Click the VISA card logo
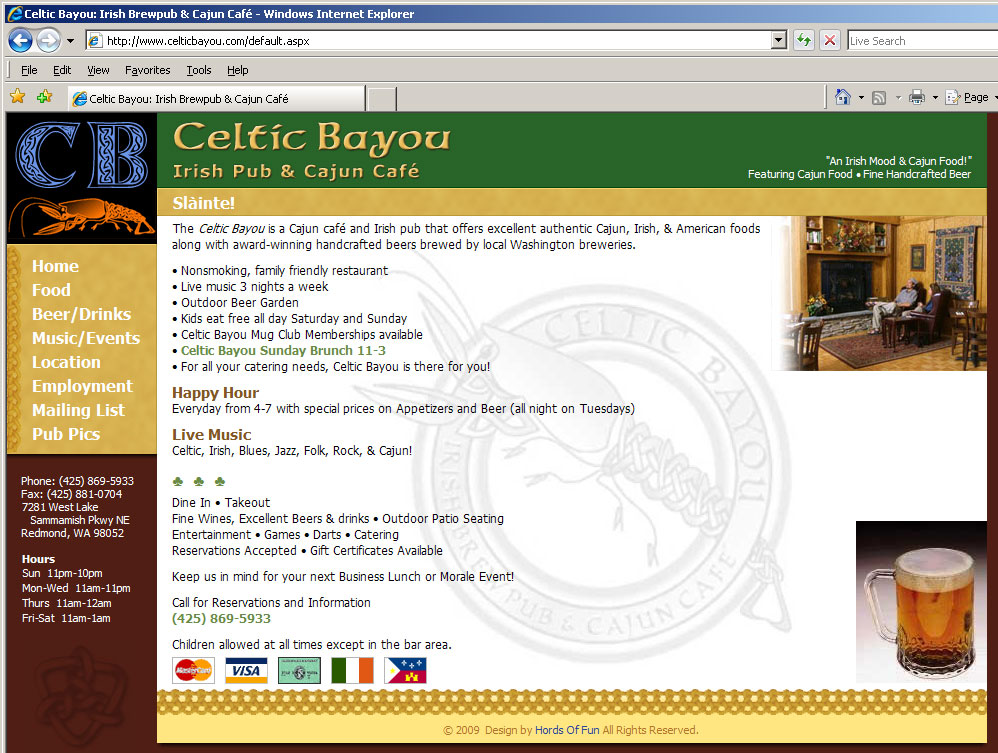This screenshot has width=998, height=753. pos(246,670)
